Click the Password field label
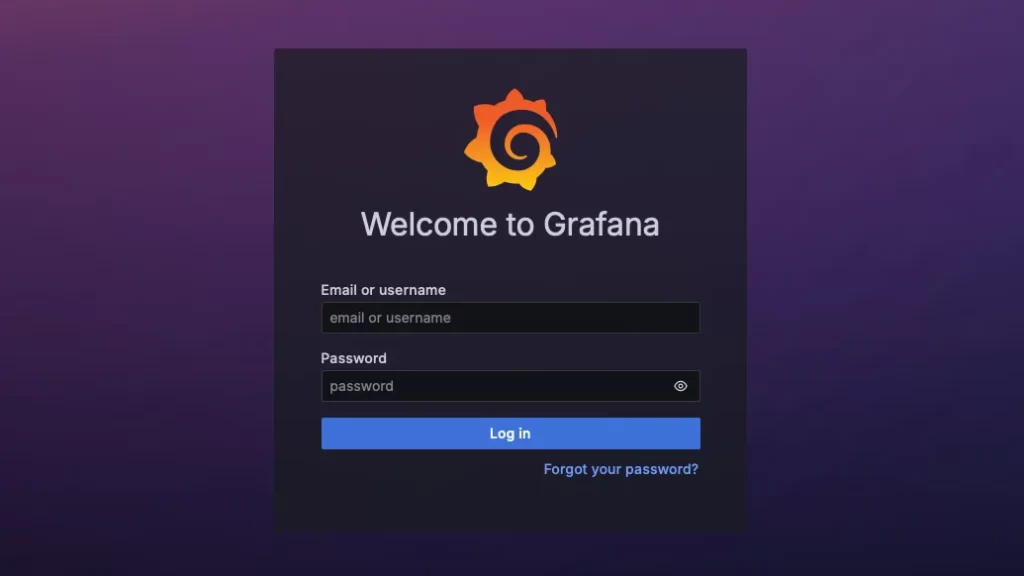Screen dimensions: 1024x576 tap(353, 358)
